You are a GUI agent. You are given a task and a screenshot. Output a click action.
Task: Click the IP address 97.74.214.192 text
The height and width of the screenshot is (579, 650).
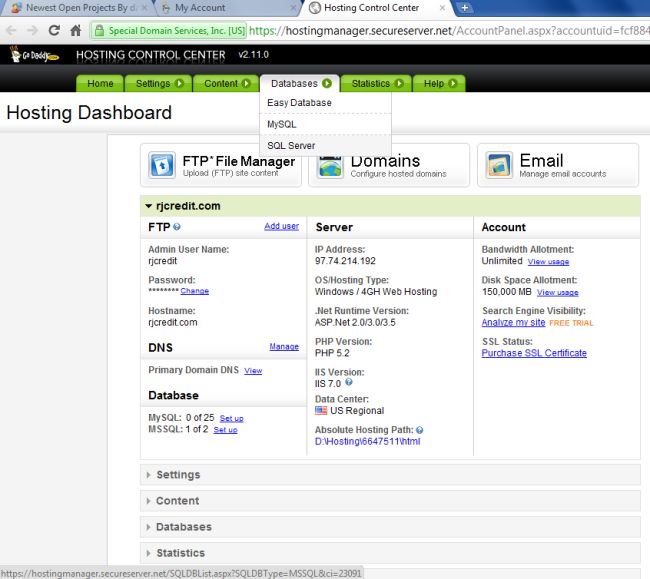click(345, 261)
